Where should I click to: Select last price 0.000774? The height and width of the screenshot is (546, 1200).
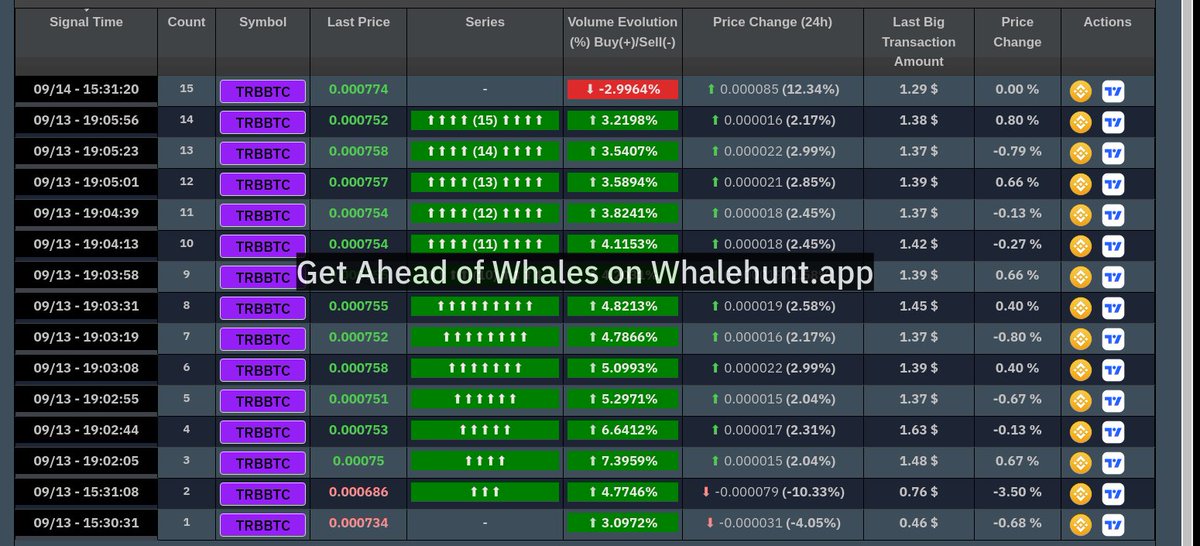point(358,90)
